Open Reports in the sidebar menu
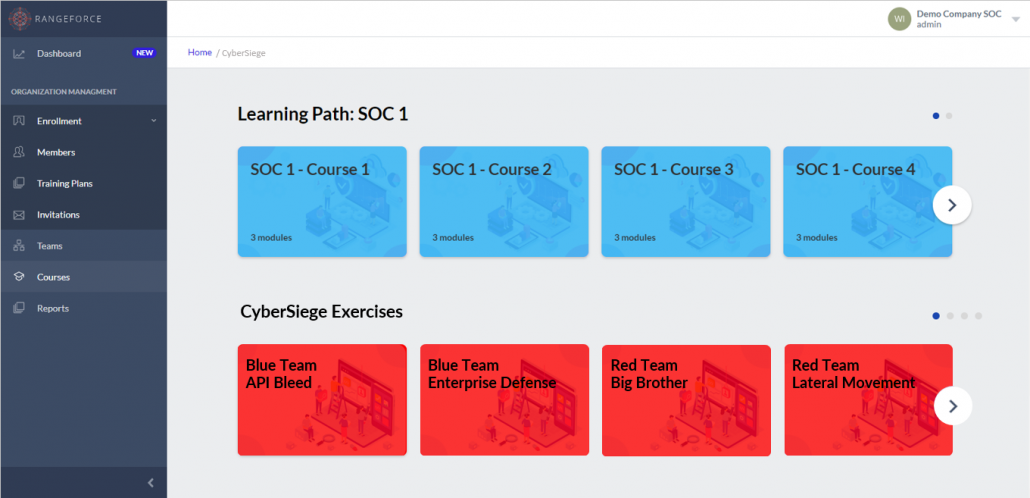 coord(53,308)
